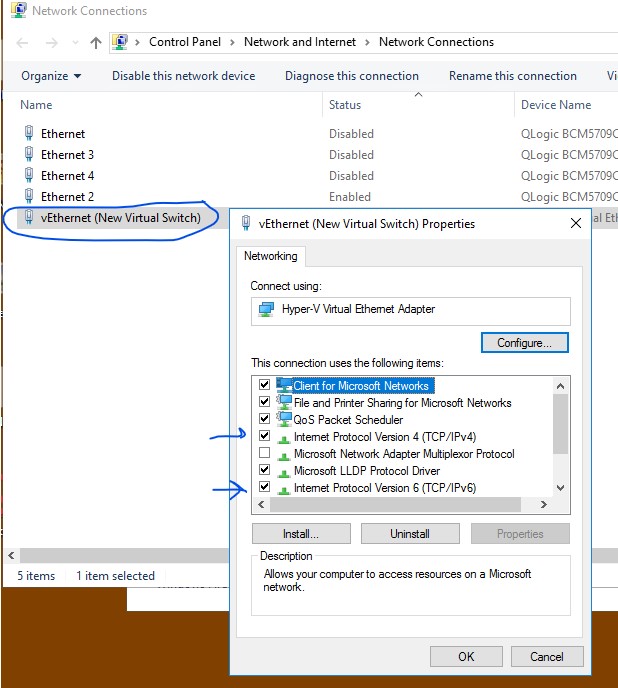Screen dimensions: 618x688
Task: Toggle Internet Protocol Version 6 checkbox
Action: point(264,487)
